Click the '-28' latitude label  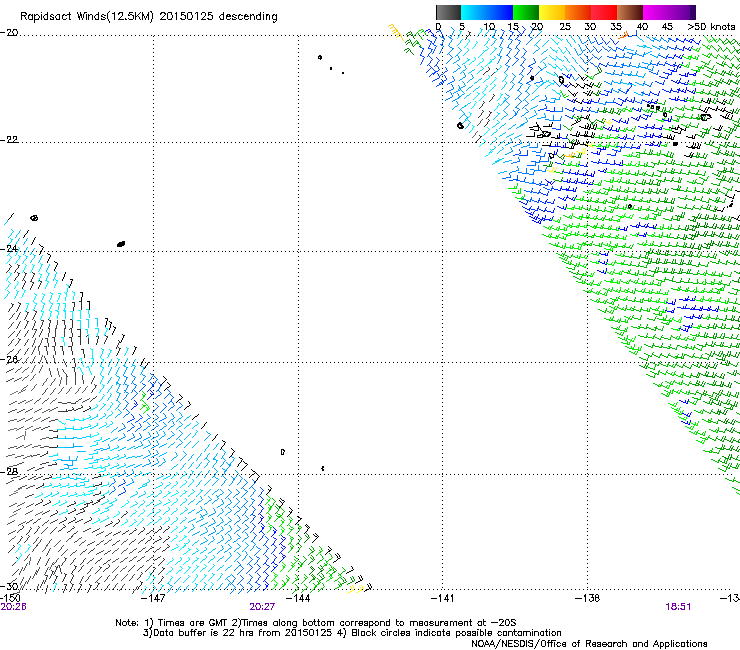point(9,471)
